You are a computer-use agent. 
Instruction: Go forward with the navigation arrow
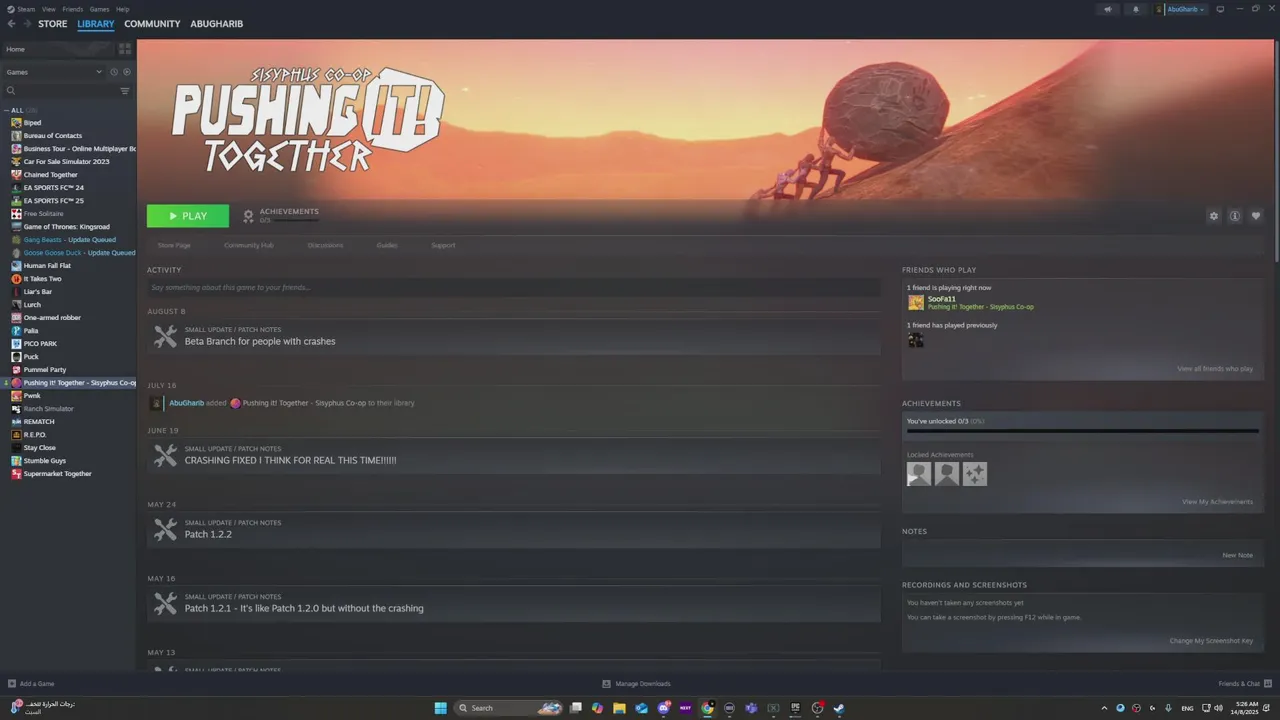click(26, 24)
